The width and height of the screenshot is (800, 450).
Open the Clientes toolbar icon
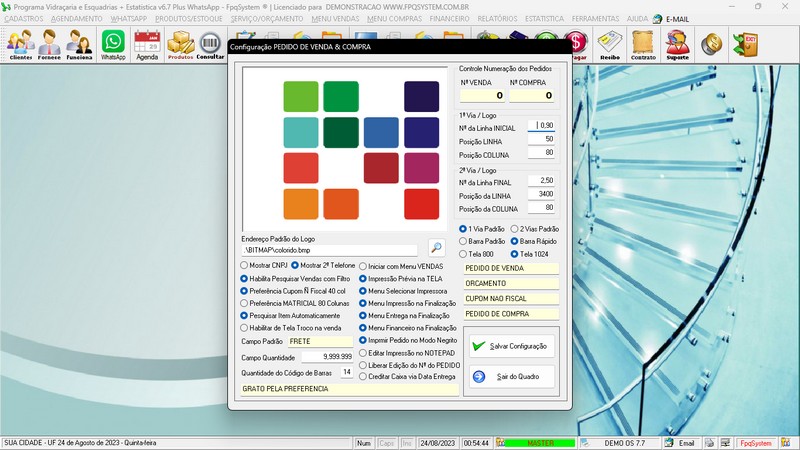click(20, 44)
